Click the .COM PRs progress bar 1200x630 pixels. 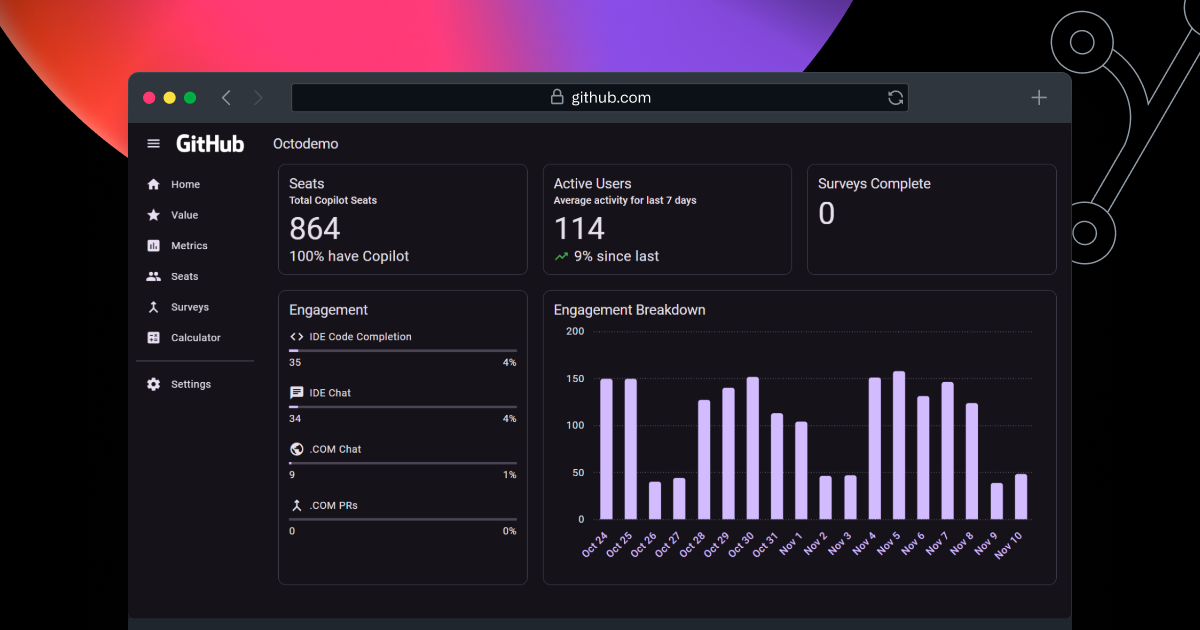[x=403, y=519]
